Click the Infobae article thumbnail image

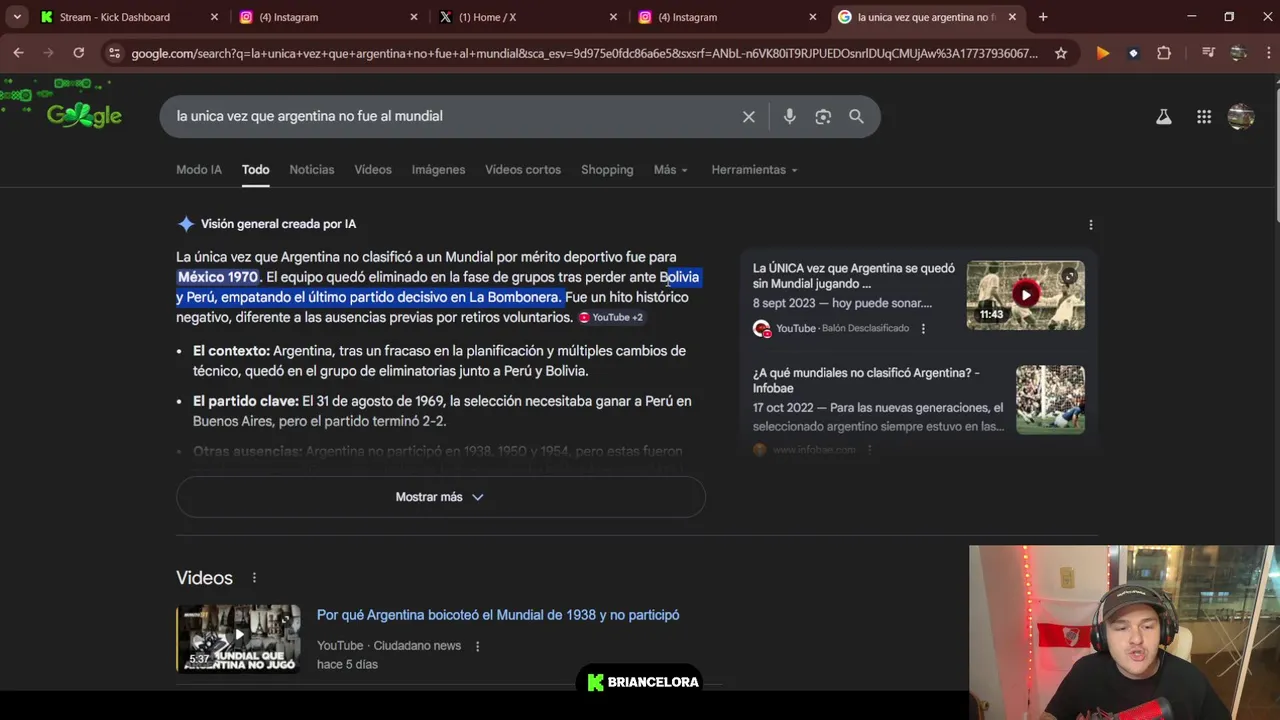[1050, 399]
